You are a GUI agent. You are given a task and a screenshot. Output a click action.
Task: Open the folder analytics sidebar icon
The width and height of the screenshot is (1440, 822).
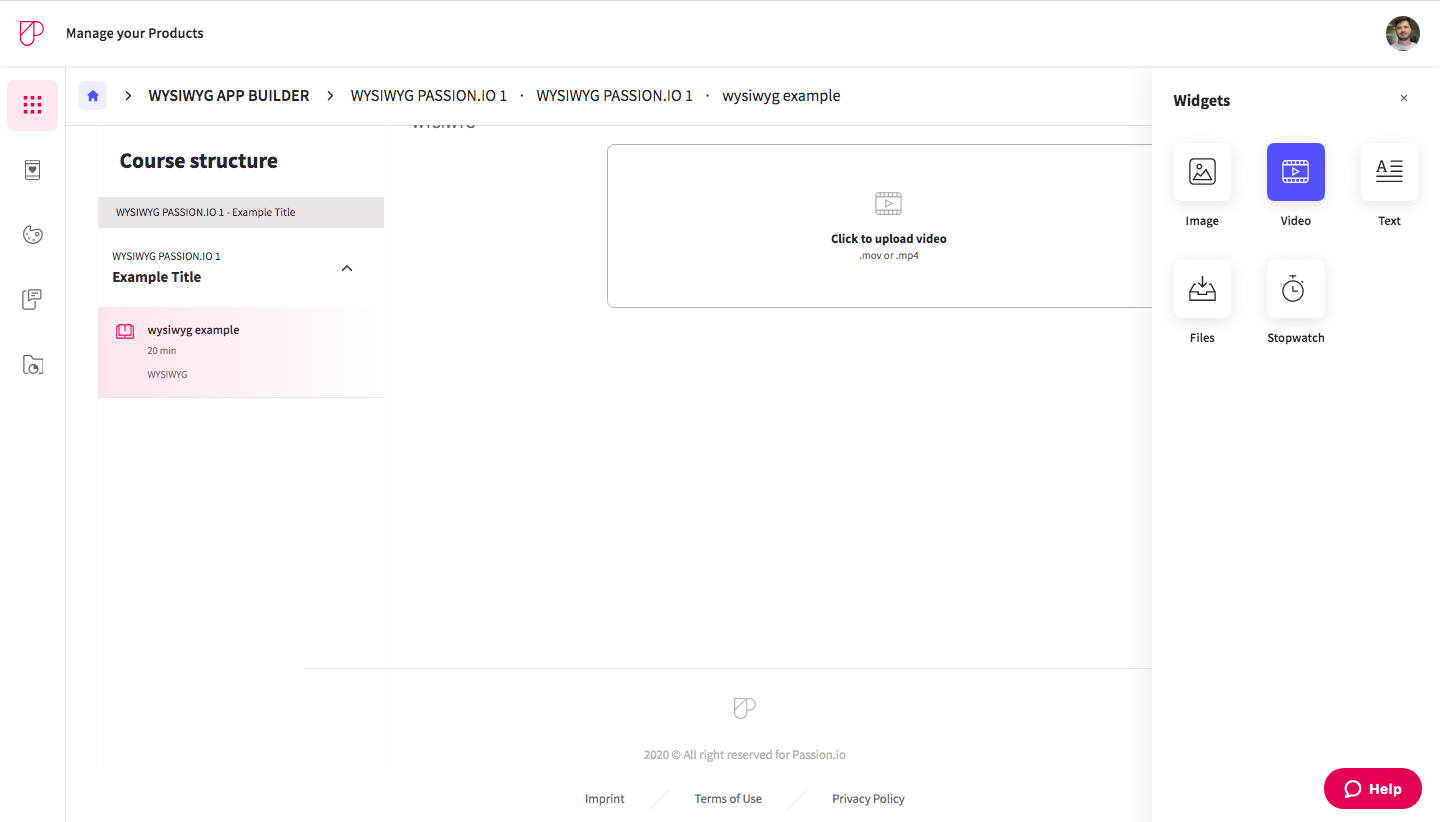click(x=32, y=365)
